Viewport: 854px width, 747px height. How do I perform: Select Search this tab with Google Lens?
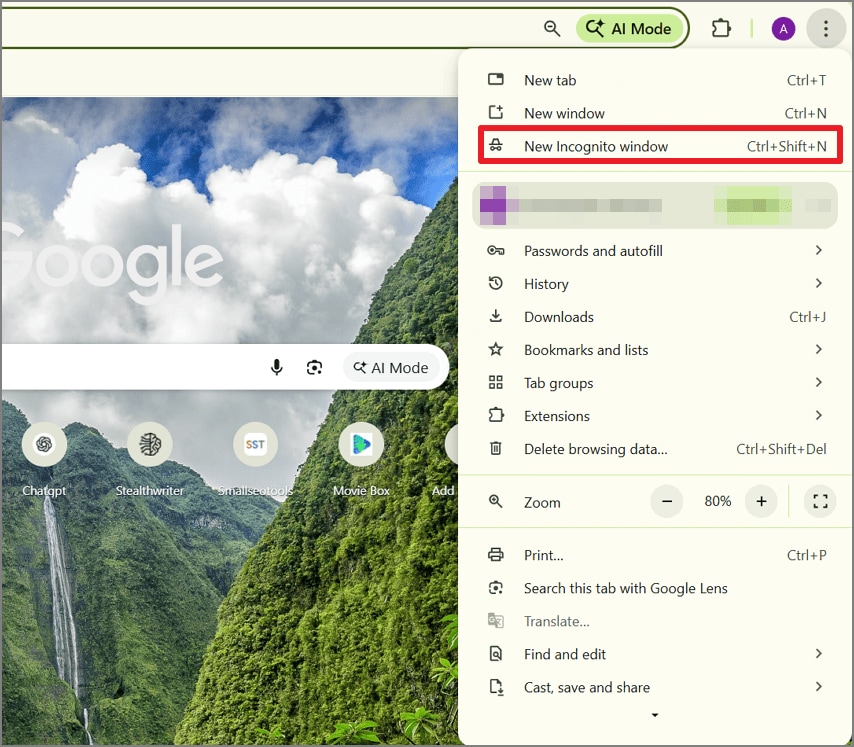[656, 588]
